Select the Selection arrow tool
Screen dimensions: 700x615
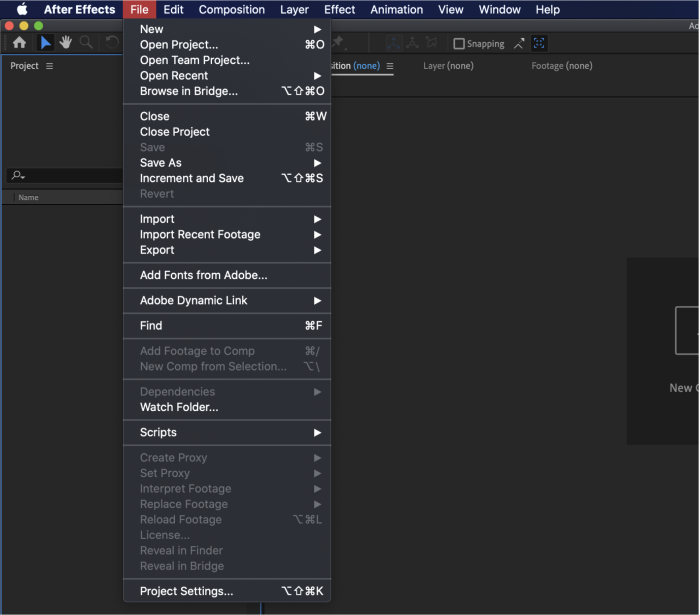tap(45, 43)
